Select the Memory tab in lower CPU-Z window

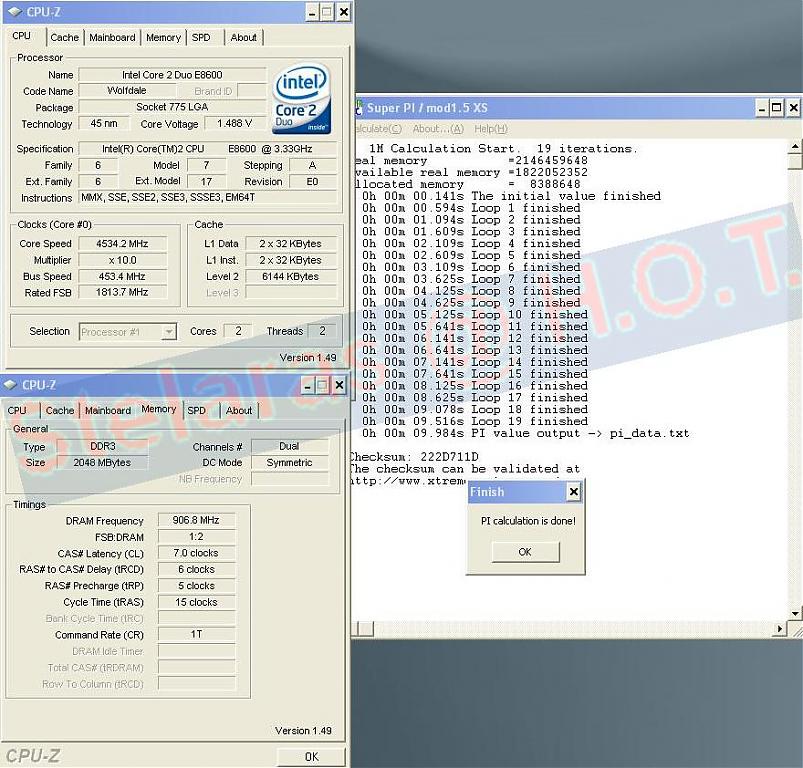coord(158,409)
